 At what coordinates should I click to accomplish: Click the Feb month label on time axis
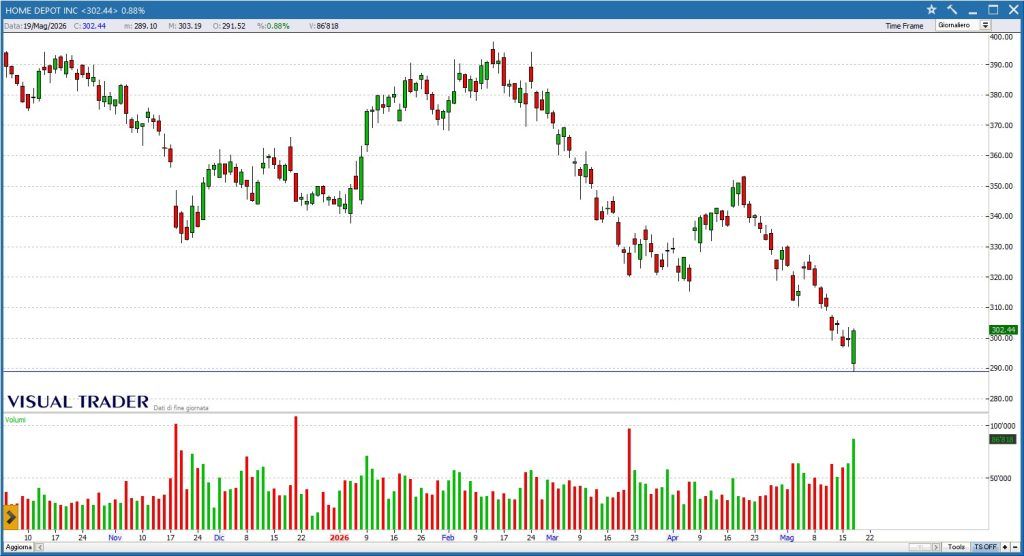coord(447,538)
